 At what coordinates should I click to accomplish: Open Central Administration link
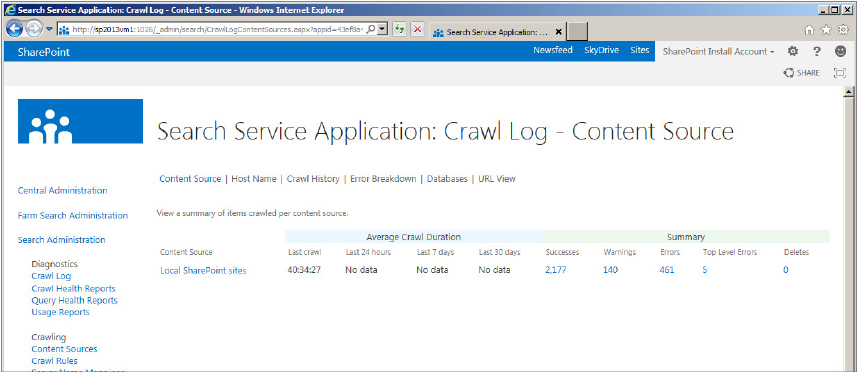62,190
